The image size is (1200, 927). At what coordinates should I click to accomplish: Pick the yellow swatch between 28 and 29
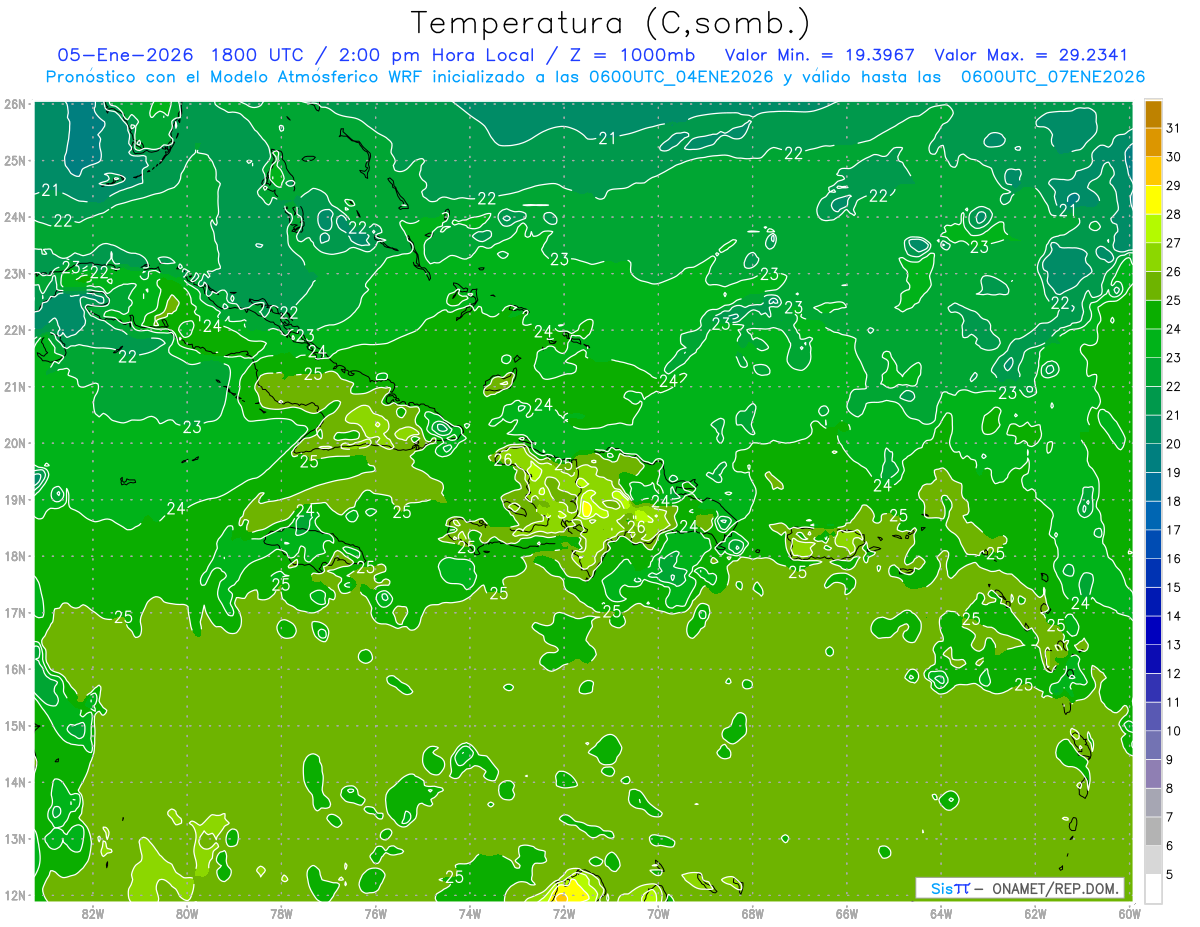(x=1153, y=199)
